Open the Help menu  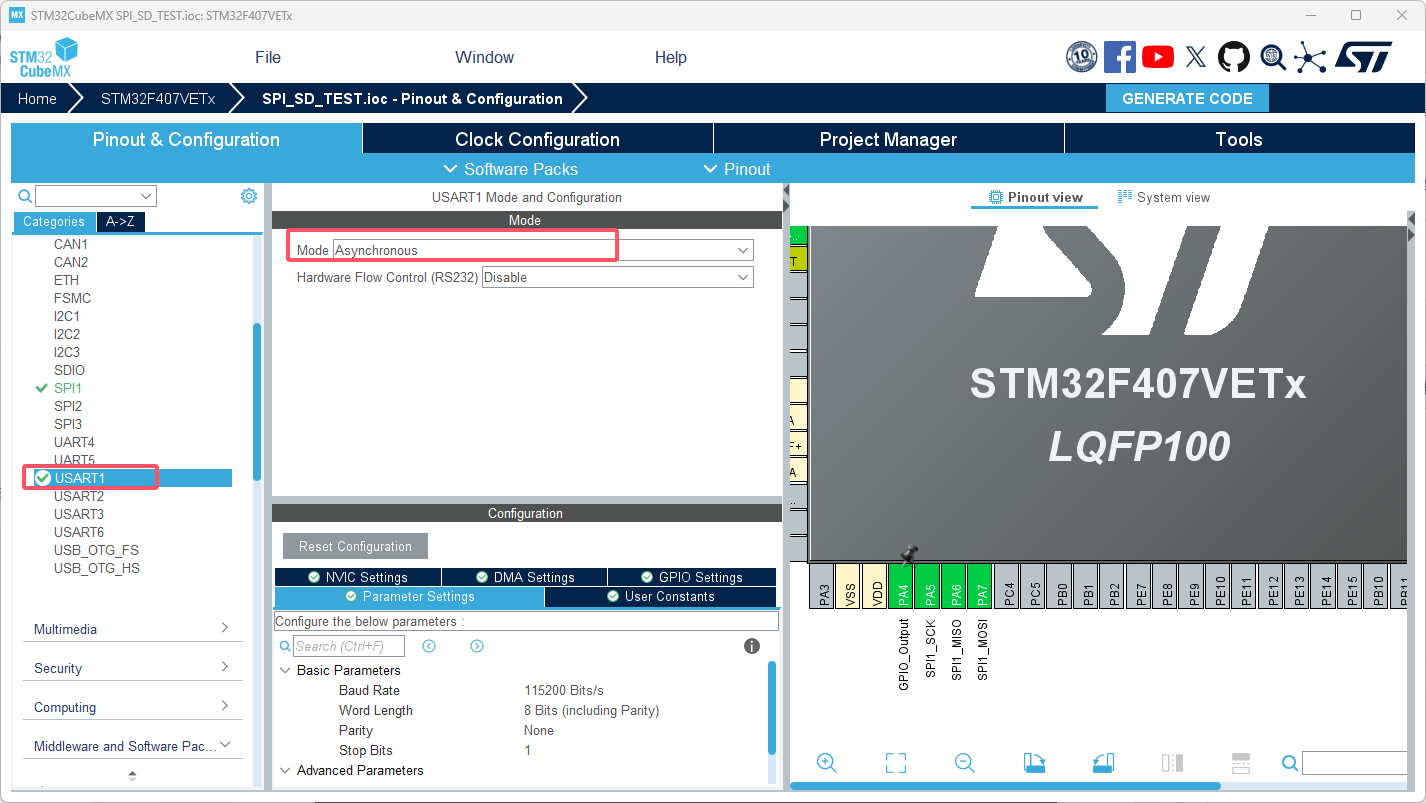click(670, 57)
